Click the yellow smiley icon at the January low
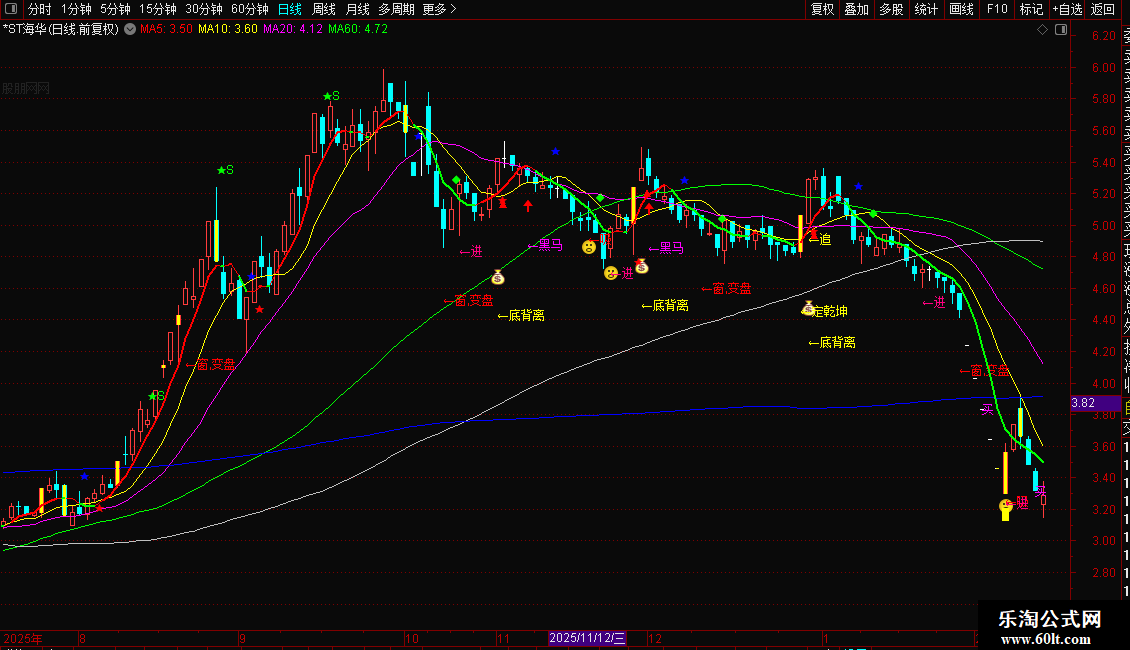1130x650 pixels. point(1006,506)
